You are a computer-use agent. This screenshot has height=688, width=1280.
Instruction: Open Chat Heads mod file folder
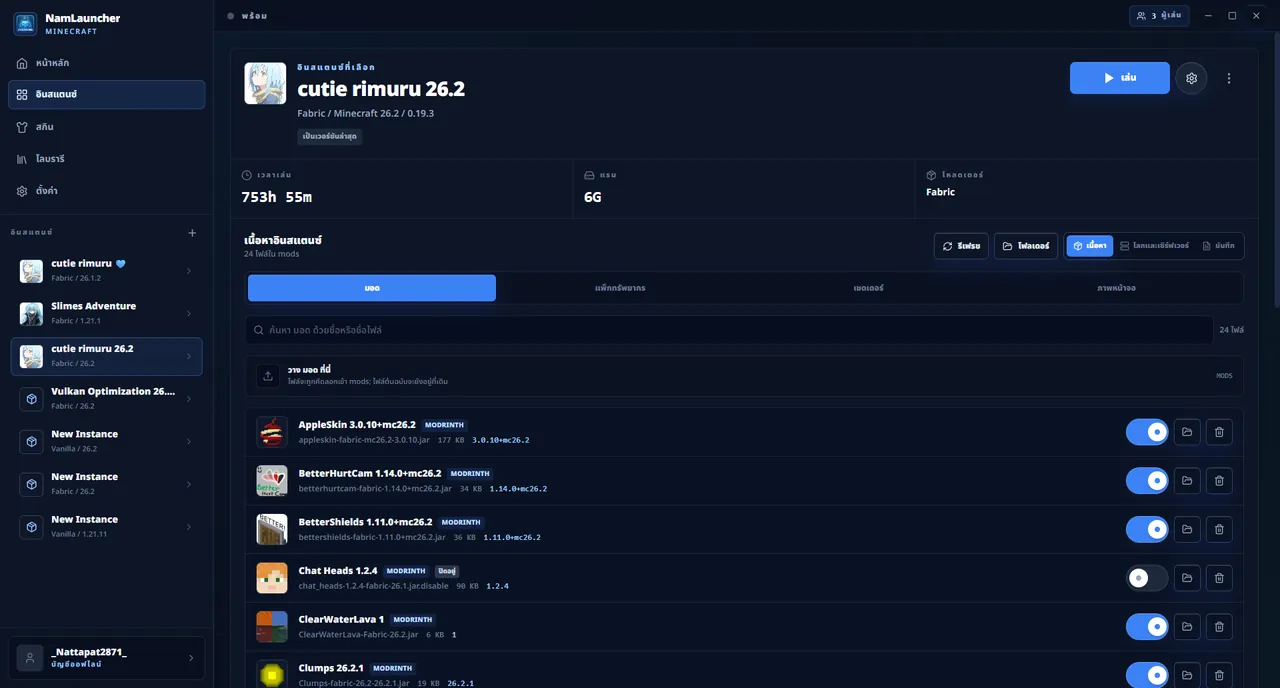pyautogui.click(x=1187, y=578)
